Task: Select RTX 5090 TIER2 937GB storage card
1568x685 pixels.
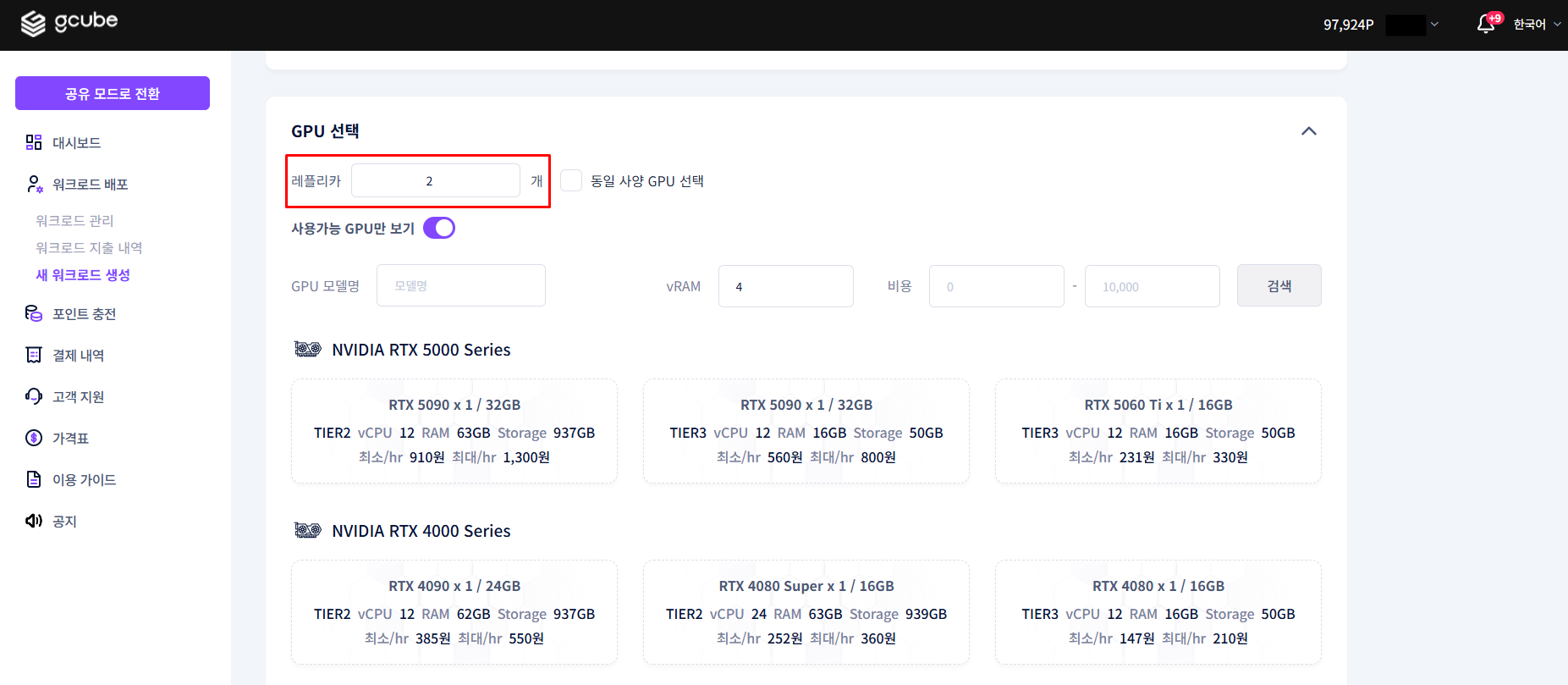Action: [x=454, y=431]
